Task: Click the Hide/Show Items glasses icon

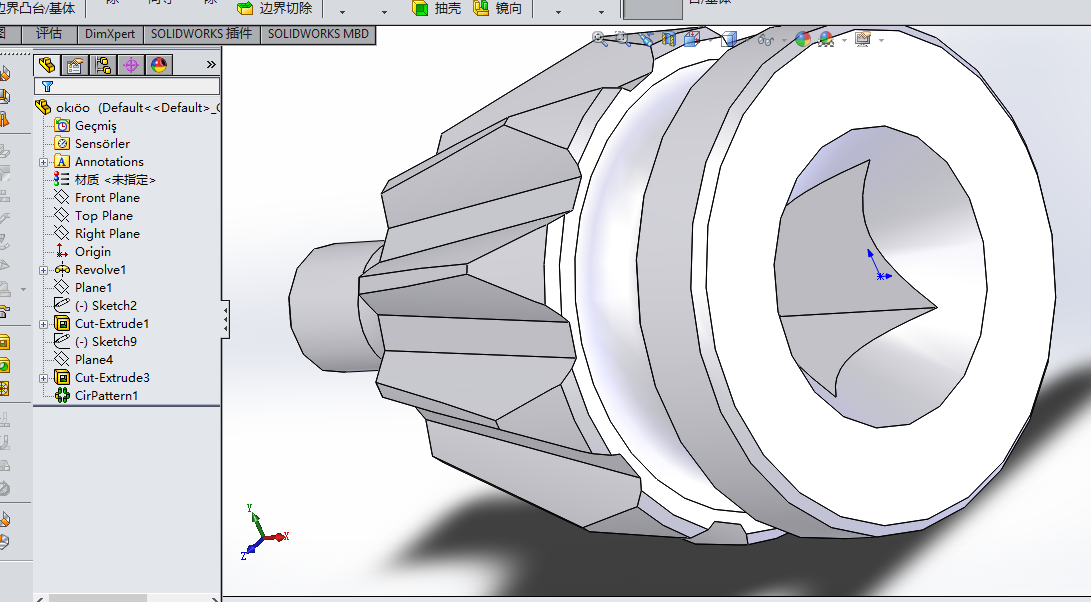Action: click(x=766, y=40)
